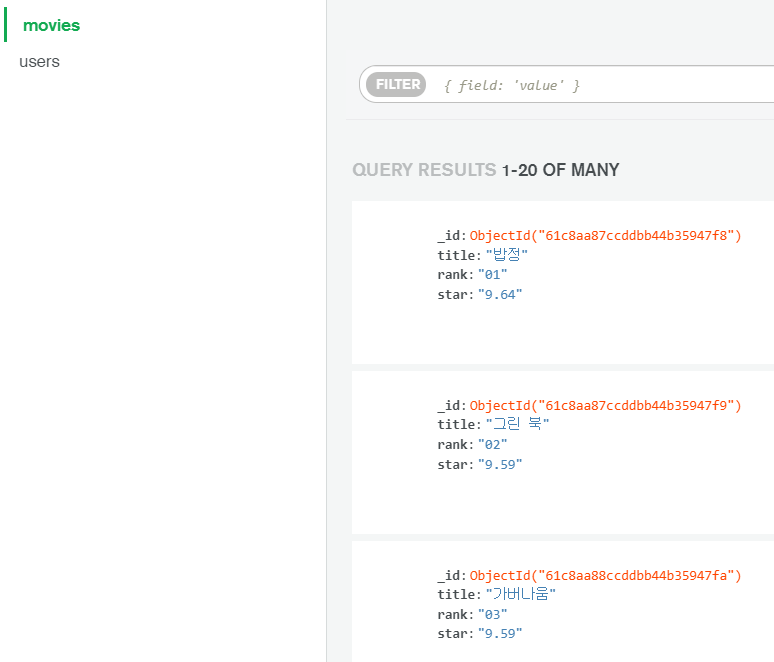Click star value "9.59" in rank 02 document
This screenshot has width=774, height=662.
point(500,464)
